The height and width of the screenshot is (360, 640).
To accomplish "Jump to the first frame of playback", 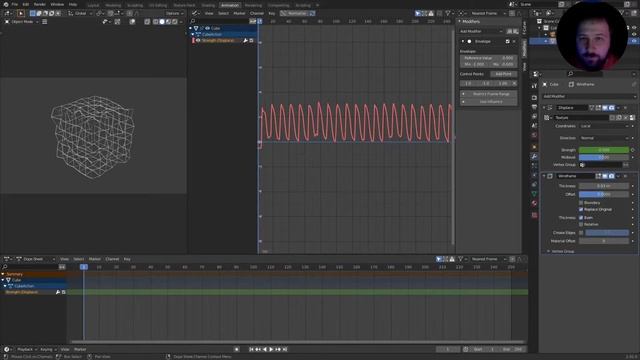I will [251, 349].
